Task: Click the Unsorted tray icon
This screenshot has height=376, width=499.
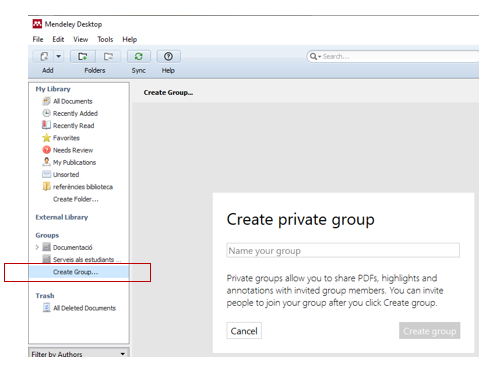Action: tap(47, 174)
